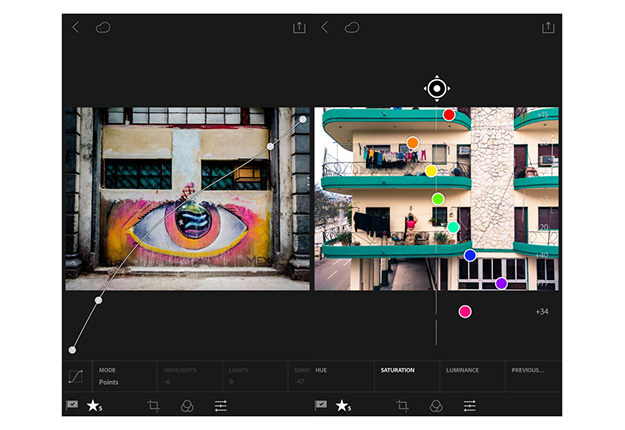
Task: Tap the share icon in right panel
Action: point(547,28)
